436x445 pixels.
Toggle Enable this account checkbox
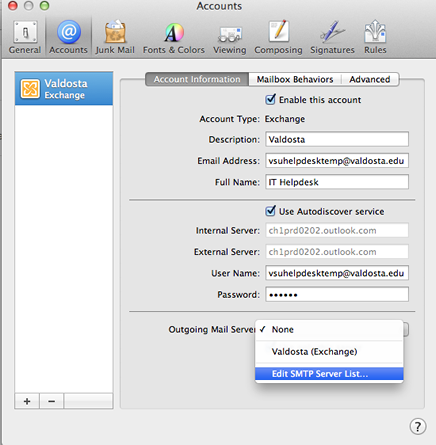point(271,99)
